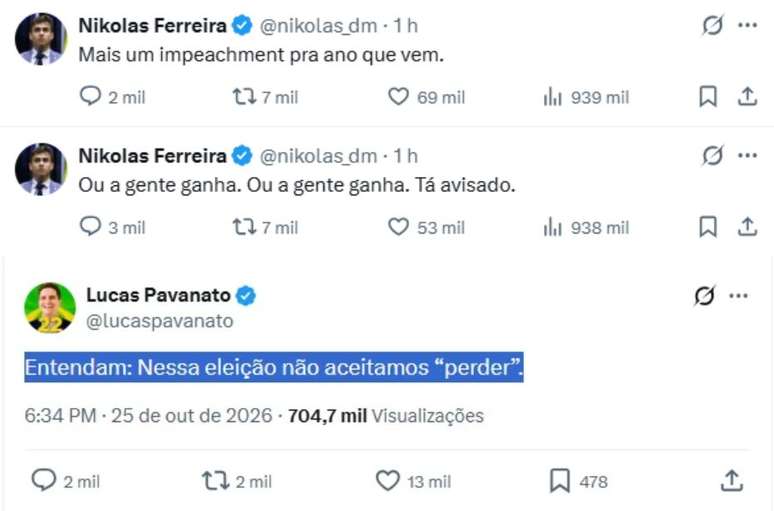Share the Lucas Pavanato tweet

(x=732, y=481)
